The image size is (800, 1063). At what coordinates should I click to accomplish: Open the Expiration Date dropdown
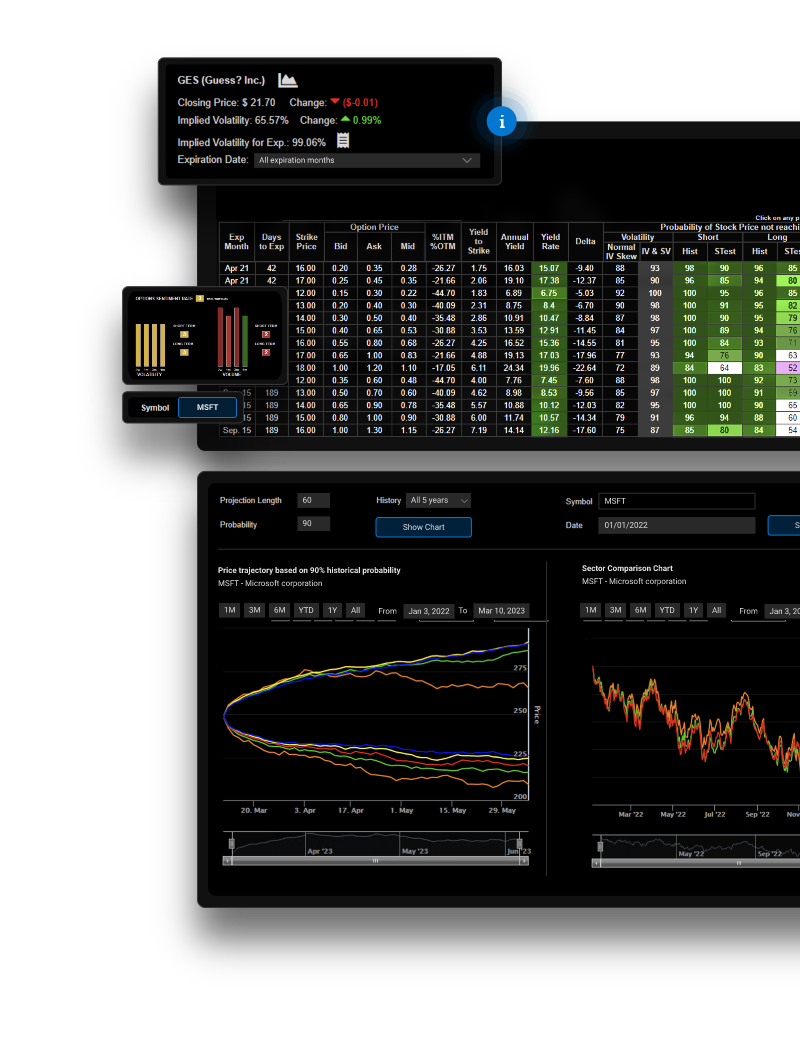tap(366, 160)
